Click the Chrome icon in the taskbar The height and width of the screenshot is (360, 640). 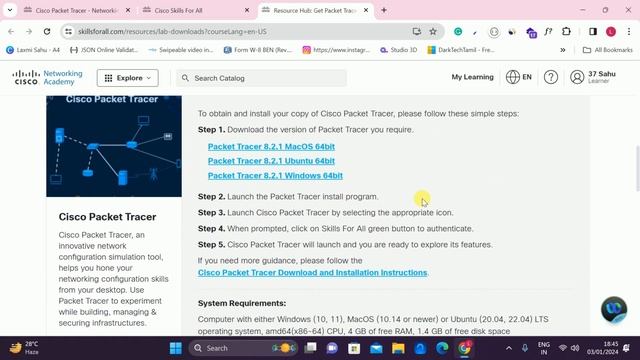click(464, 348)
